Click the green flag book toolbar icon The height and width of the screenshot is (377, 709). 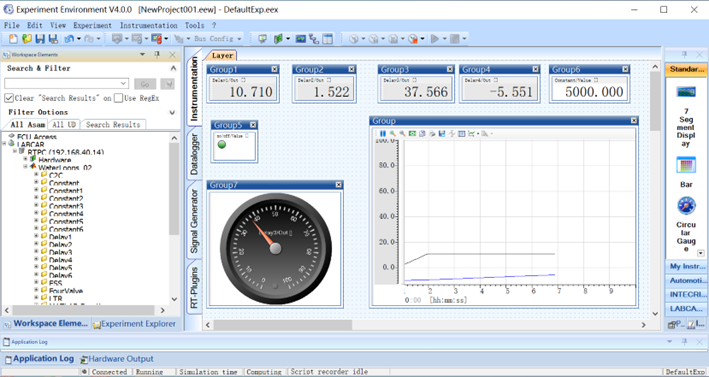[278, 39]
